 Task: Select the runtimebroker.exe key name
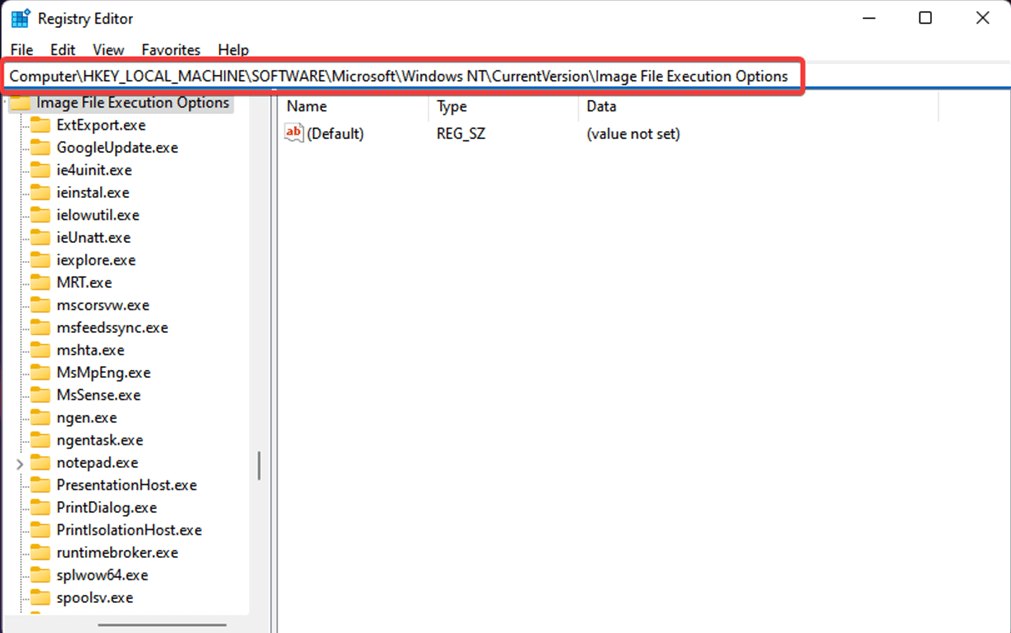[x=117, y=553]
